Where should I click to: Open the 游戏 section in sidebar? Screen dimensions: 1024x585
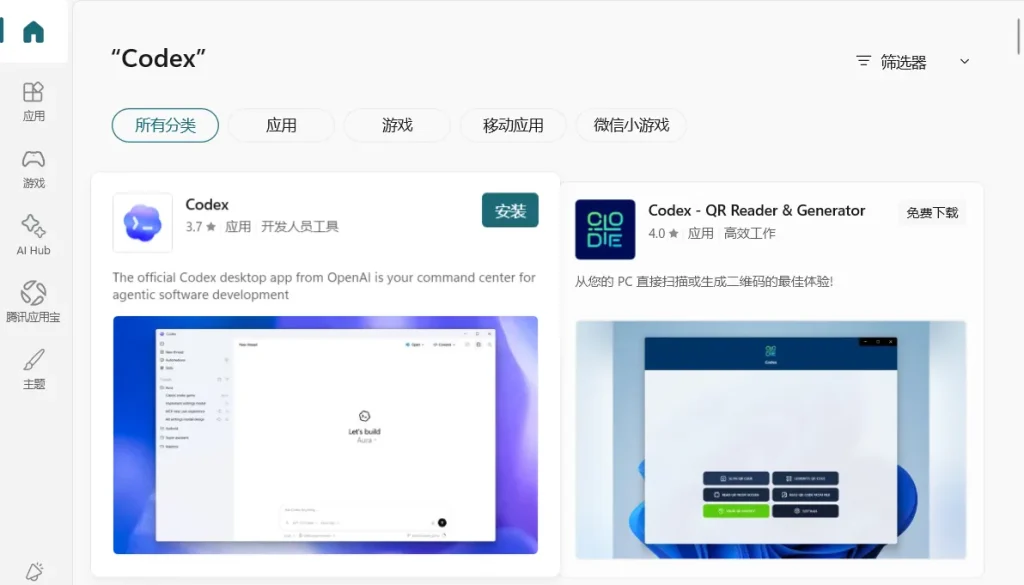33,169
